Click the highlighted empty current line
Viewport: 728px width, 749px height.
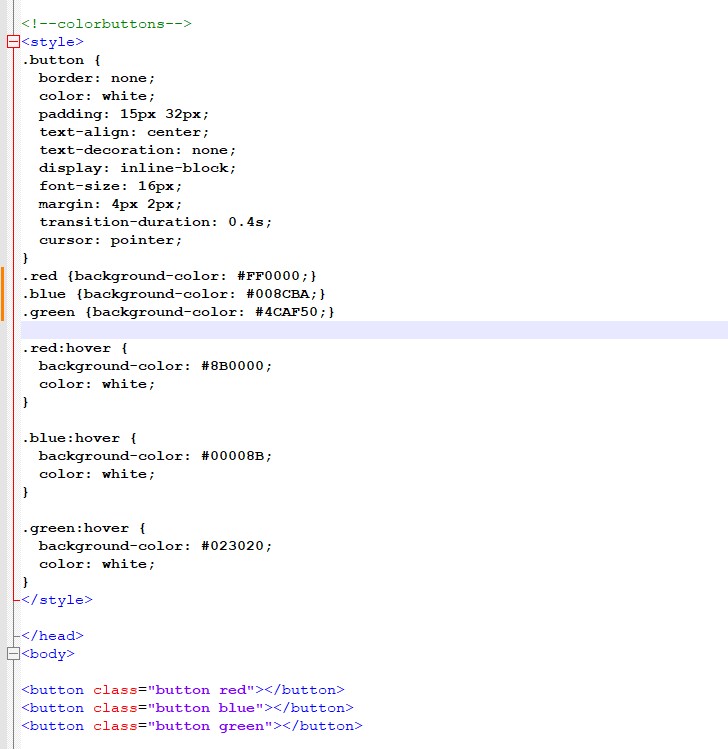click(374, 330)
